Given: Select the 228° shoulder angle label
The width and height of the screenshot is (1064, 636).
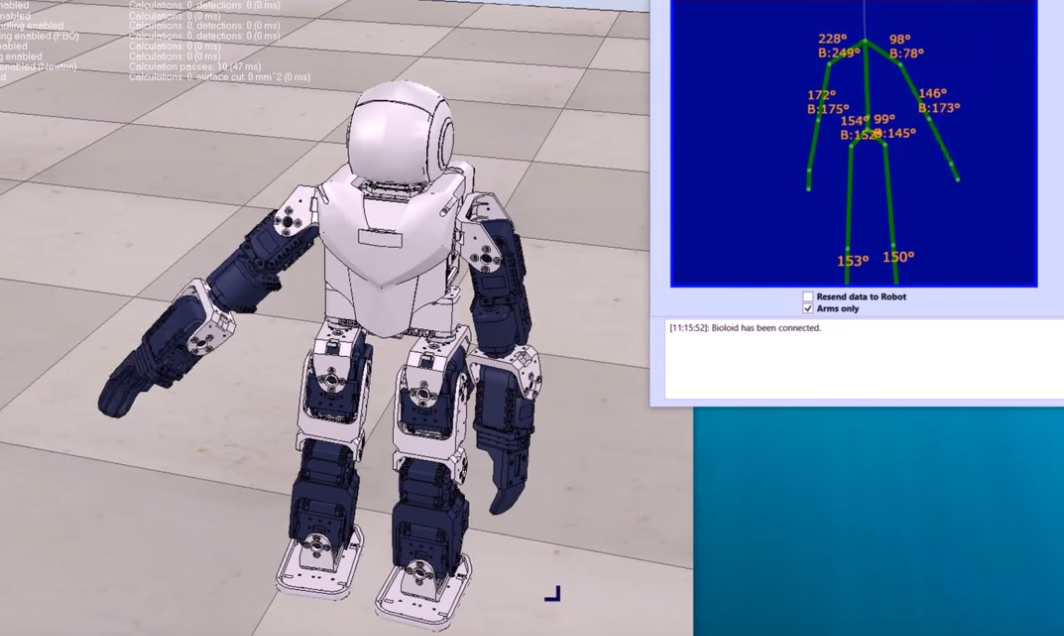Looking at the screenshot, I should click(x=833, y=40).
